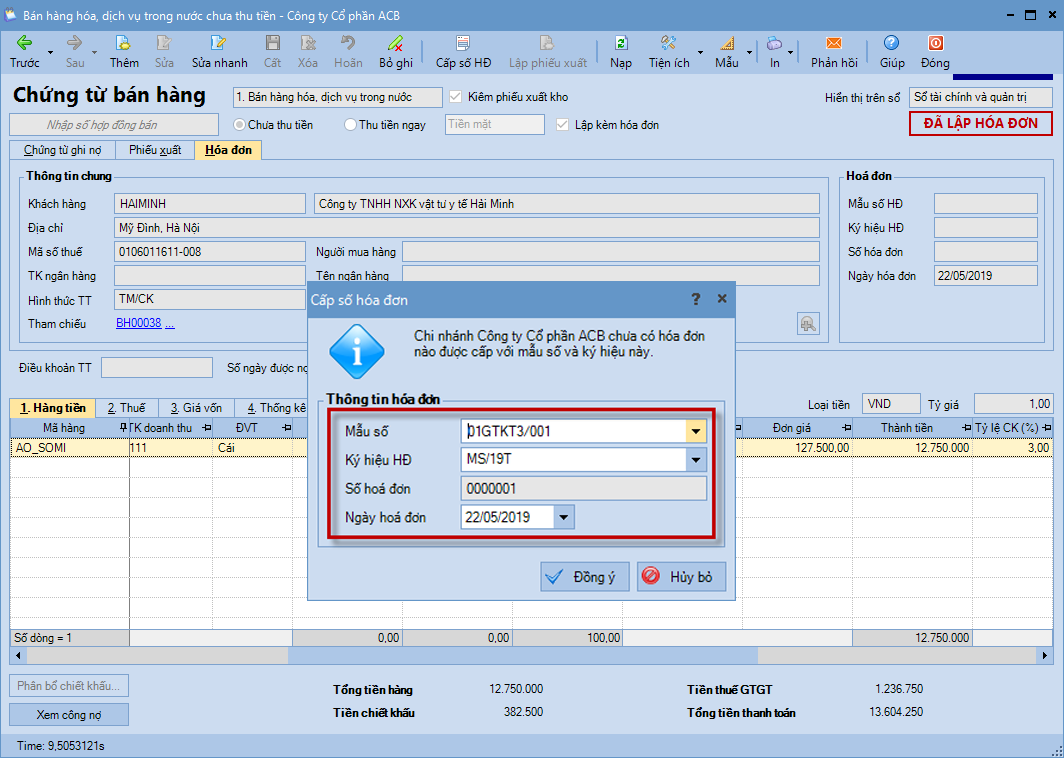This screenshot has height=758, width=1064.
Task: Expand the Mẫu số dropdown arrow
Action: (696, 432)
